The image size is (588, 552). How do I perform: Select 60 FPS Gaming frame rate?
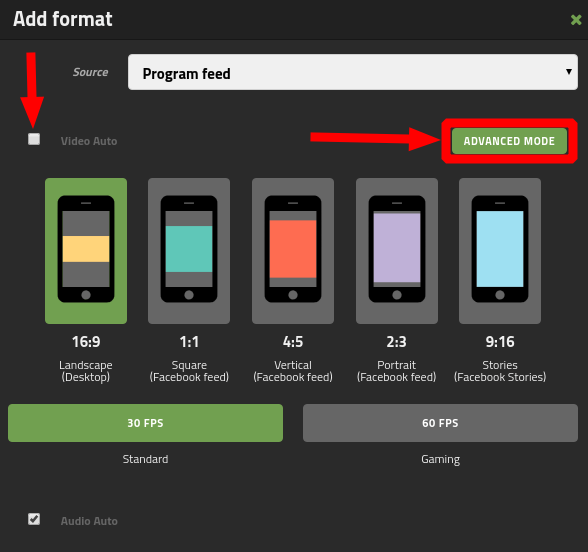point(440,423)
